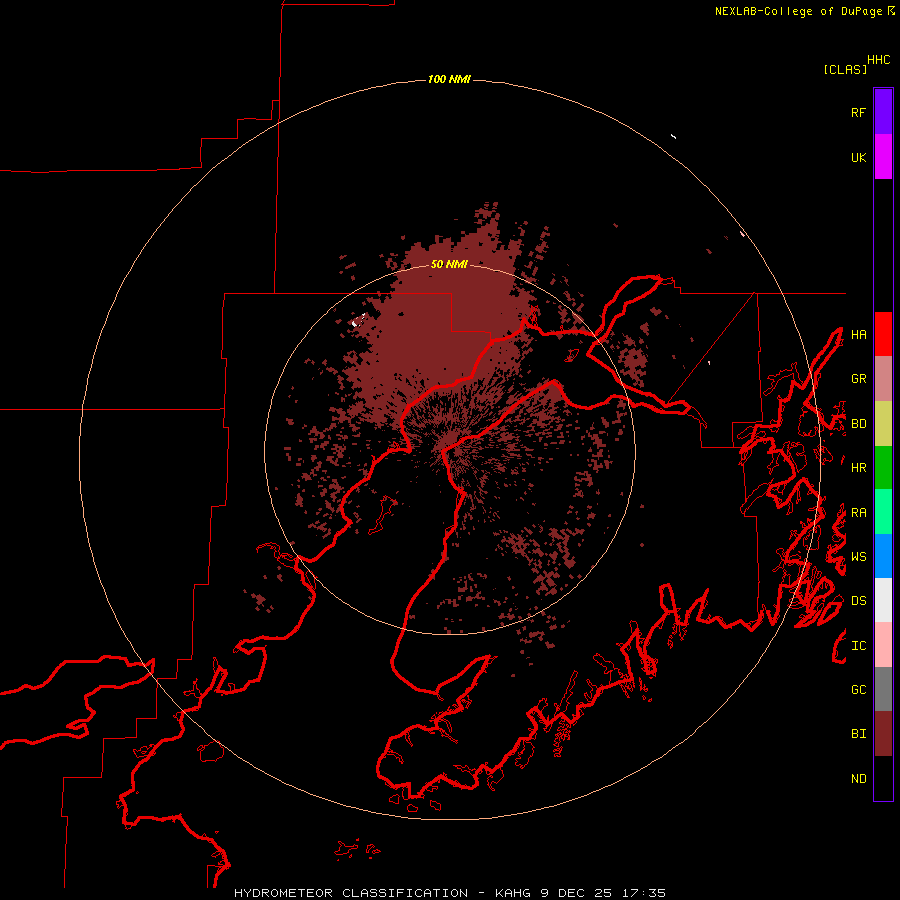
Task: Click the BD legend label
Action: pos(858,424)
